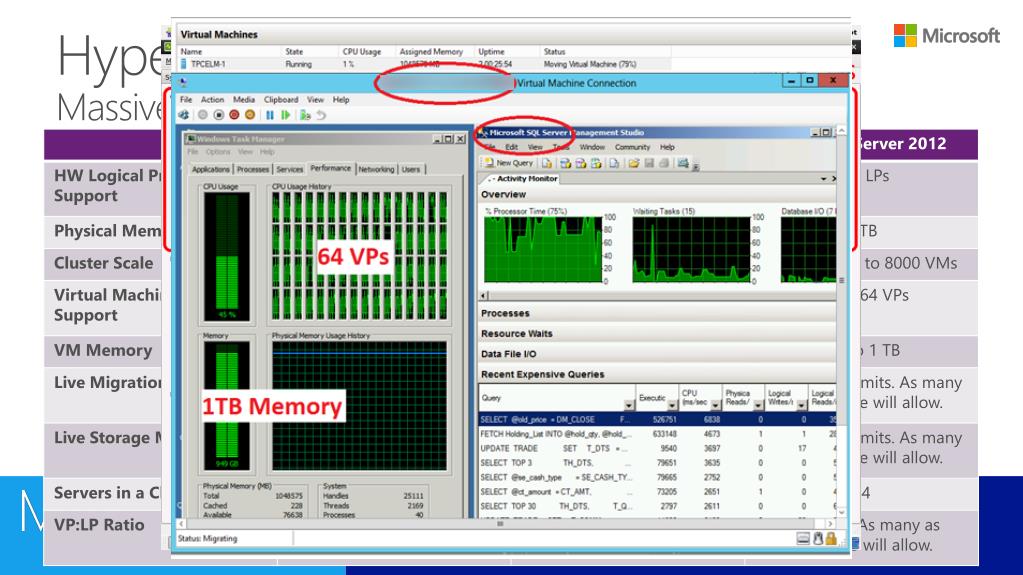Switch to Processes tab in Task Manager
Image resolution: width=1023 pixels, height=575 pixels.
tap(253, 170)
